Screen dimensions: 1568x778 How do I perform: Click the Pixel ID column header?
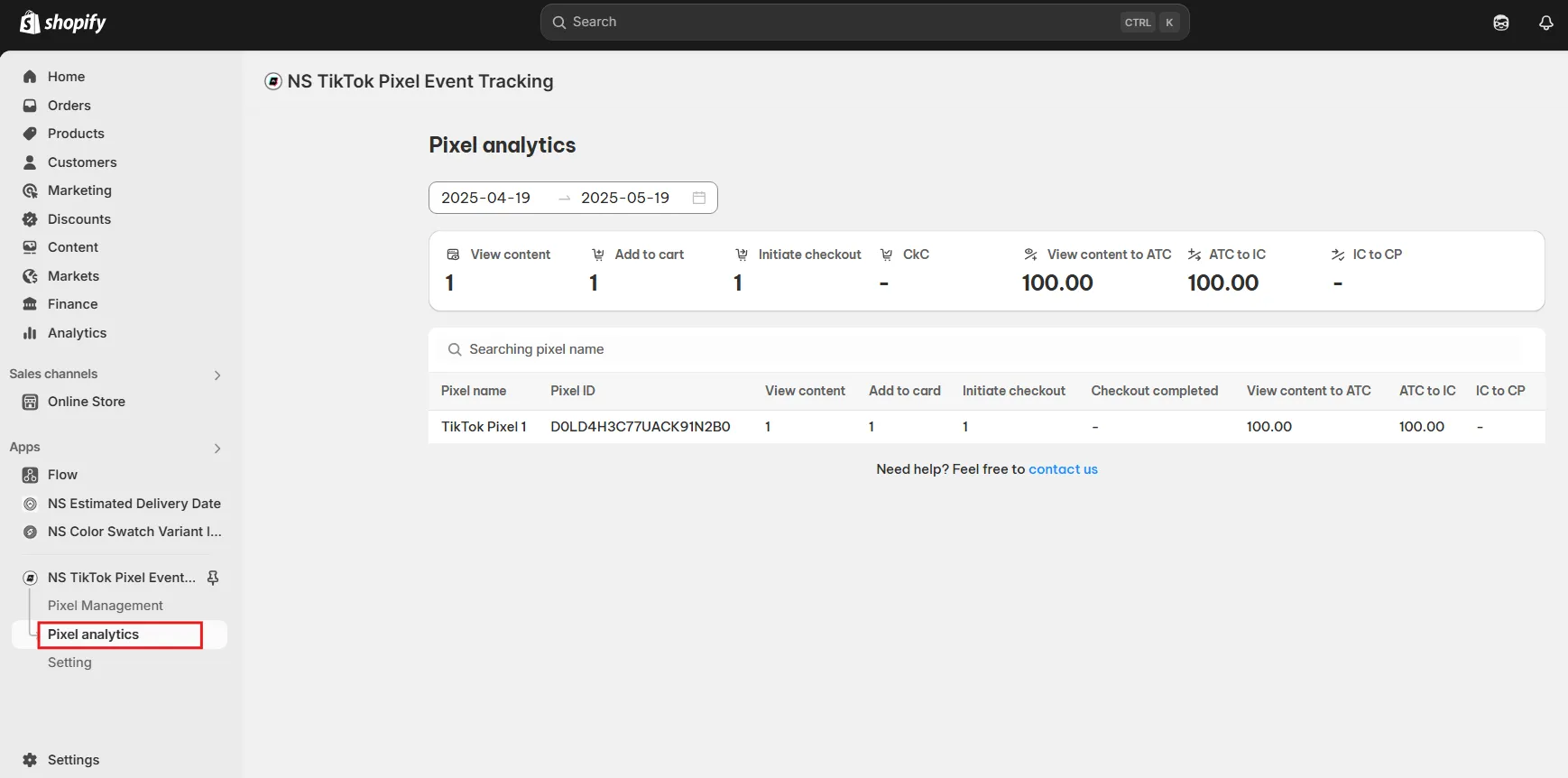click(x=573, y=391)
